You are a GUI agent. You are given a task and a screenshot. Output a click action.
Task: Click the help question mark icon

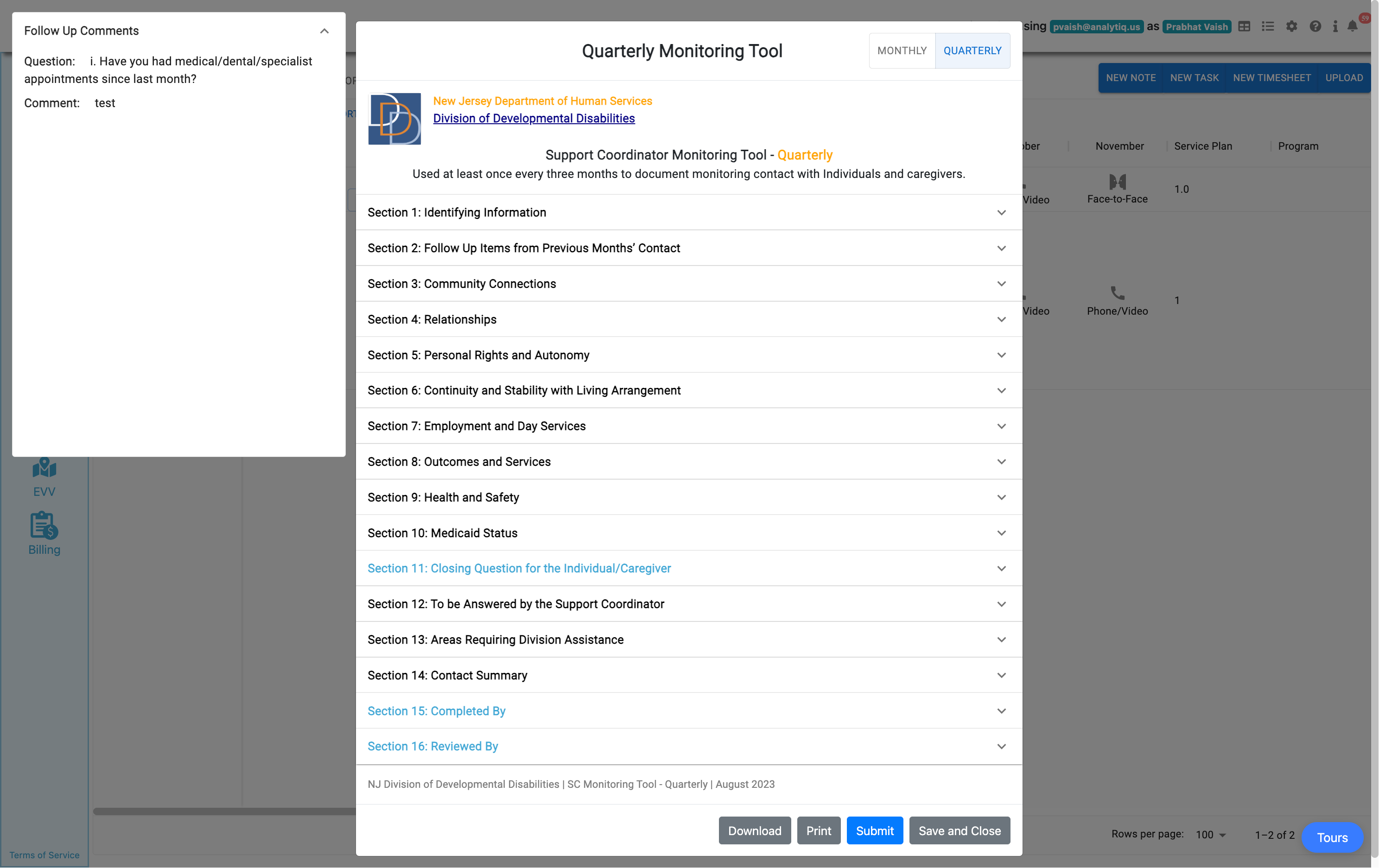[1315, 26]
